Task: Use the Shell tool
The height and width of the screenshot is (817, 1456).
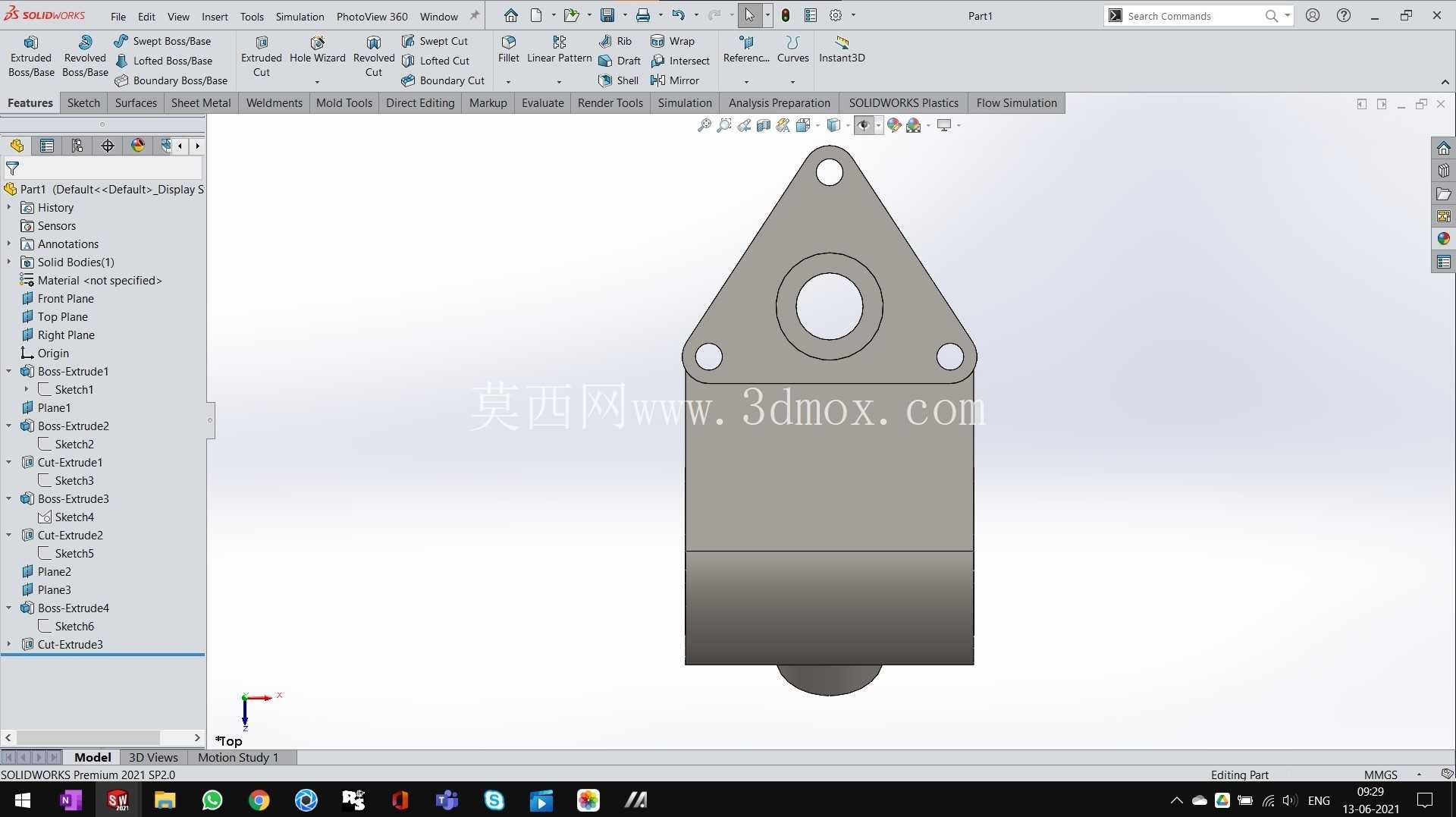Action: click(x=619, y=80)
